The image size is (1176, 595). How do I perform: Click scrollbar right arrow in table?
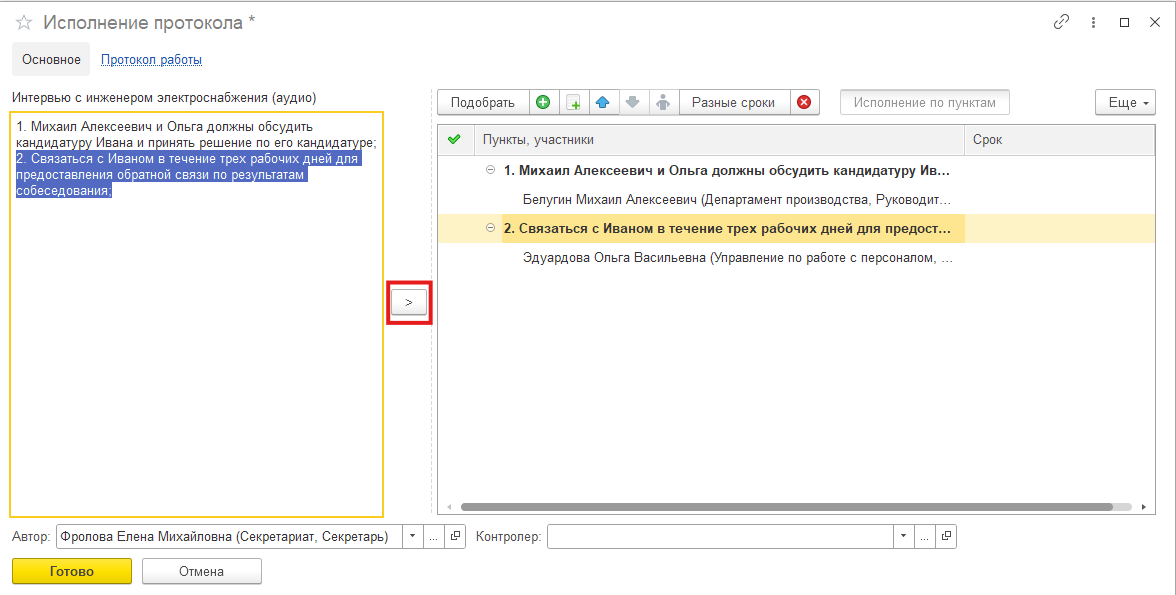(1144, 507)
